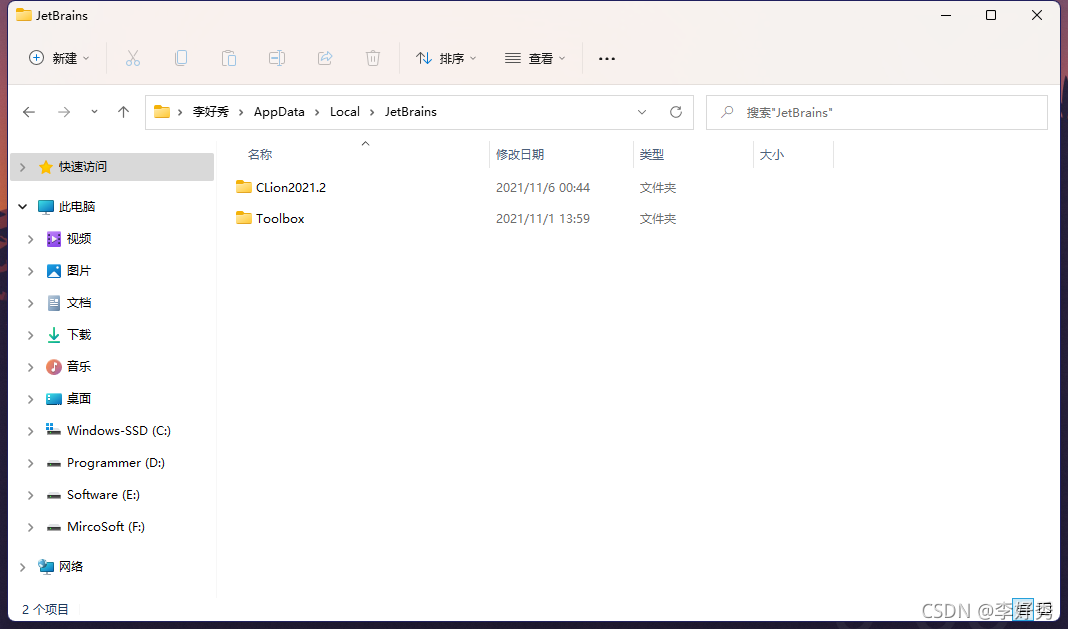Click the Delete trash icon
The width and height of the screenshot is (1068, 629).
click(373, 59)
